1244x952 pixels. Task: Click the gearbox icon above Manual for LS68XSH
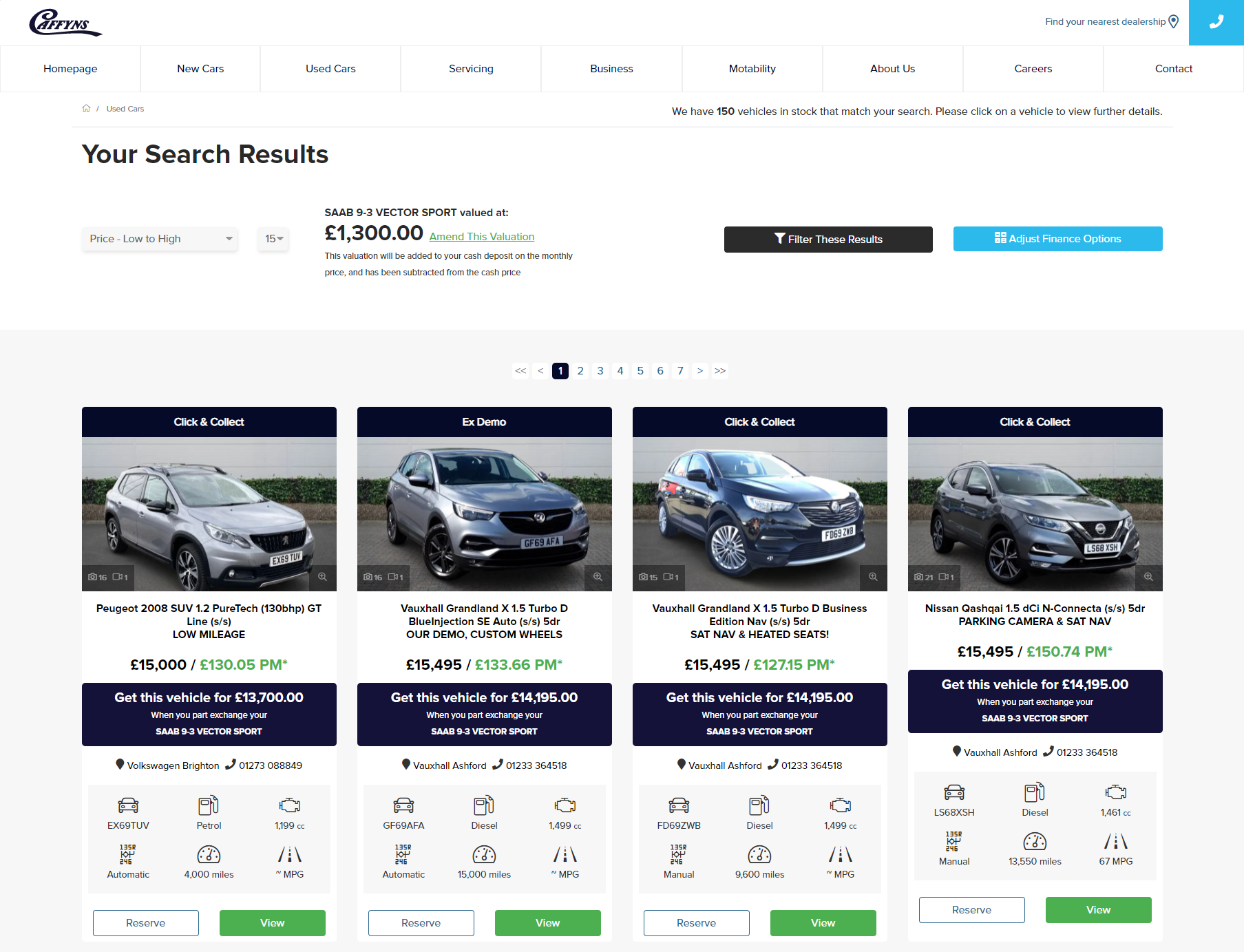pos(954,841)
